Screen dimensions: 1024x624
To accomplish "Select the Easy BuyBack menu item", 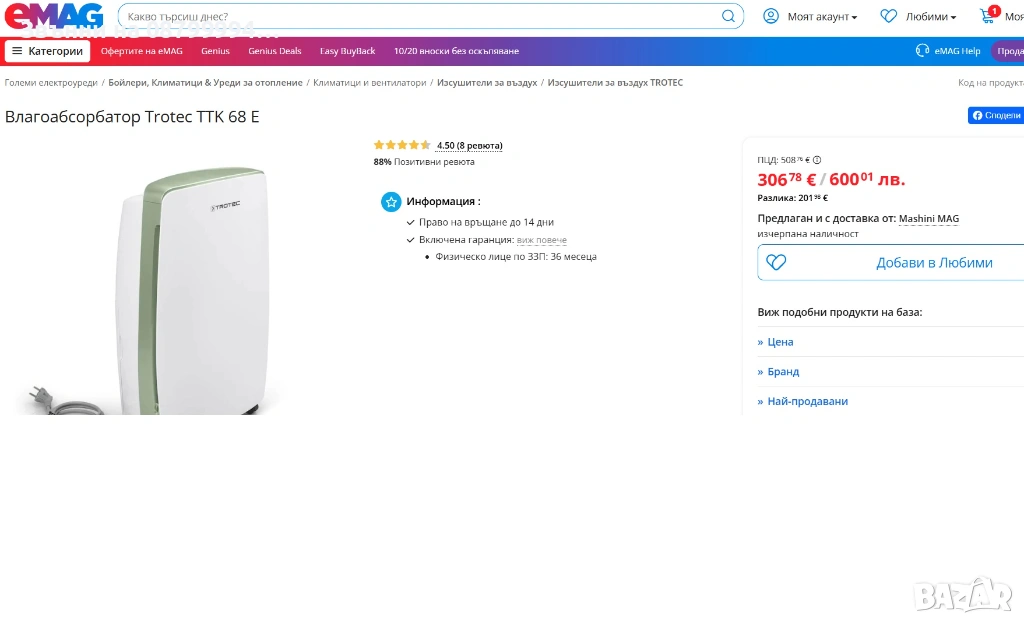I will [x=347, y=51].
